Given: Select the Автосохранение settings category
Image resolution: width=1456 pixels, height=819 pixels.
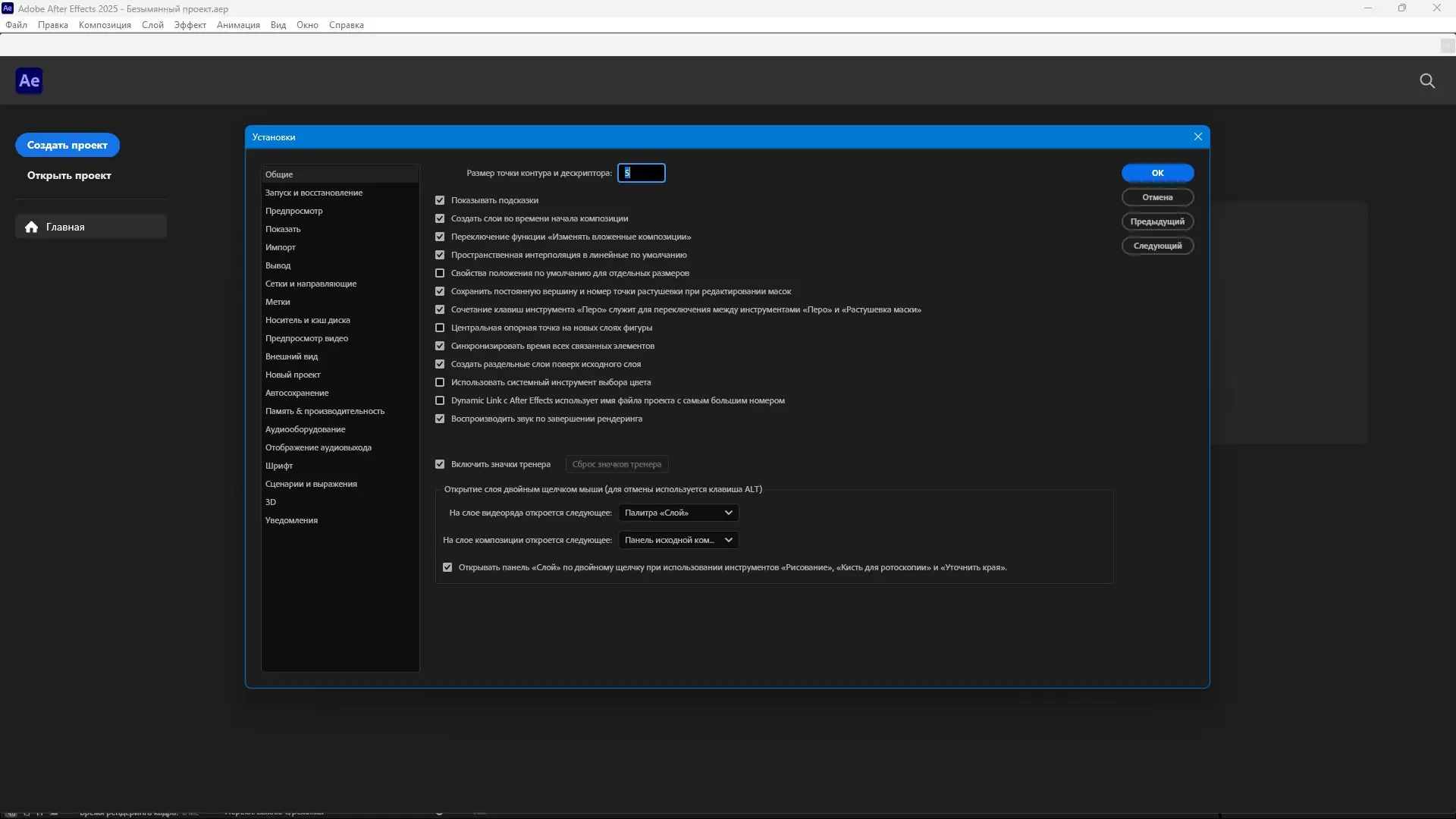Looking at the screenshot, I should (x=297, y=393).
